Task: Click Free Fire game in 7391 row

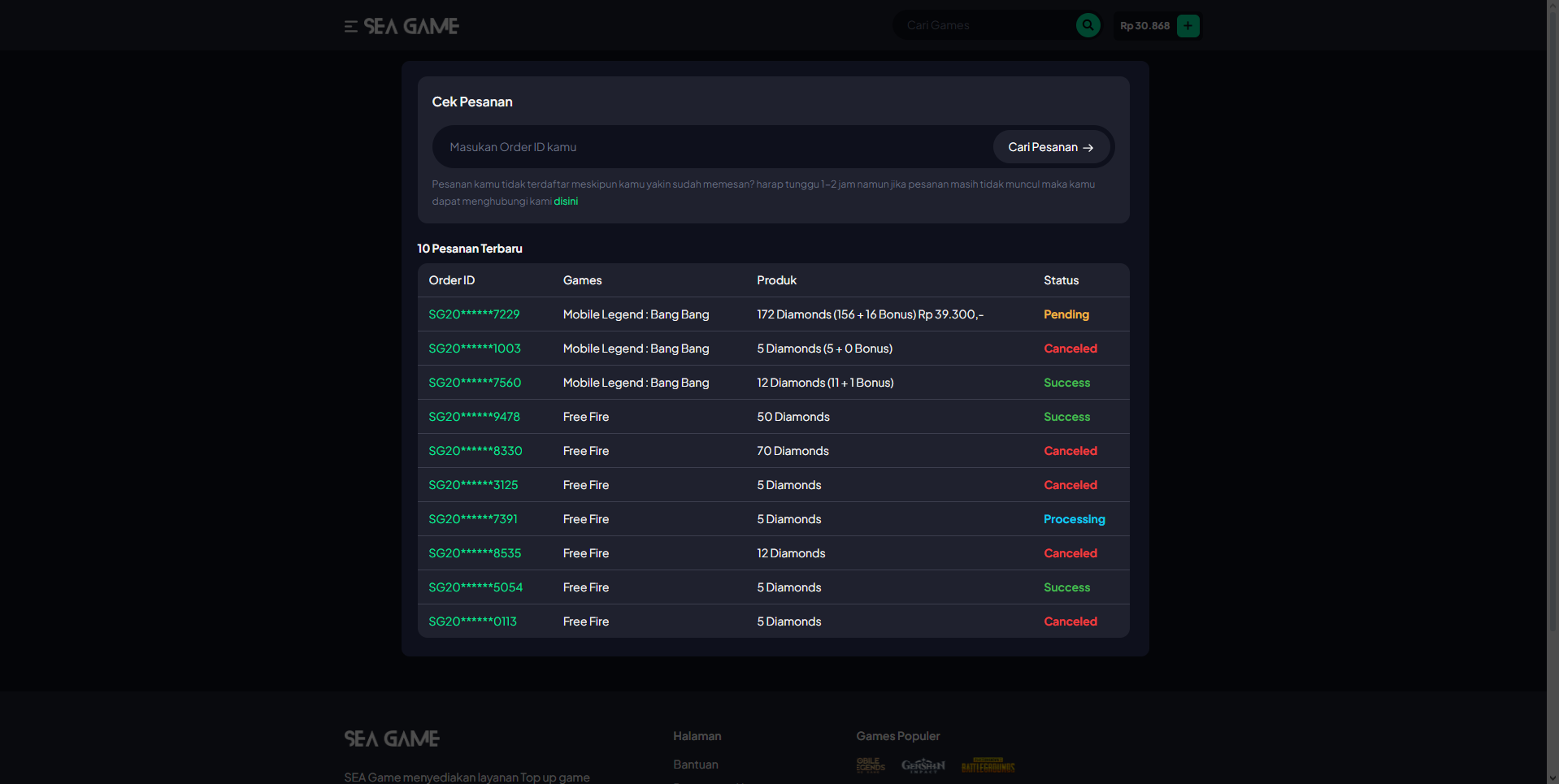Action: click(586, 519)
